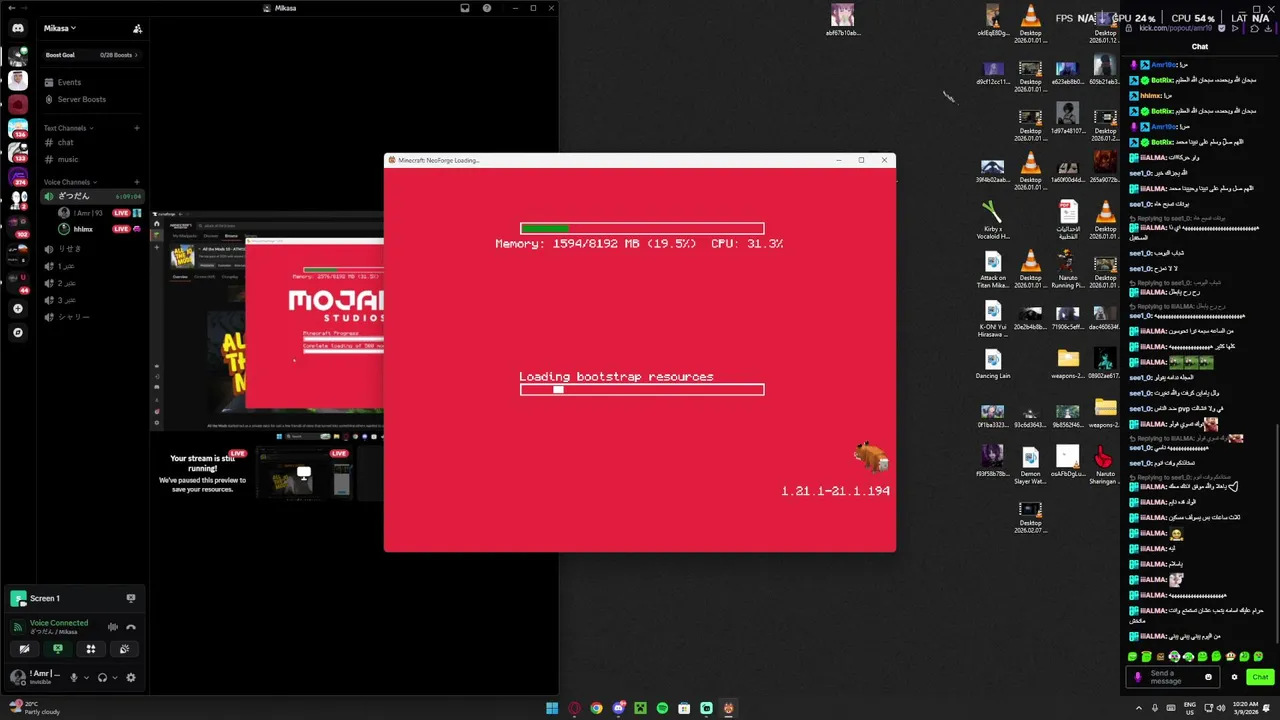Select the Demon Slayer Wat... desktop file
Screen dimensions: 1280x720
click(x=1030, y=466)
